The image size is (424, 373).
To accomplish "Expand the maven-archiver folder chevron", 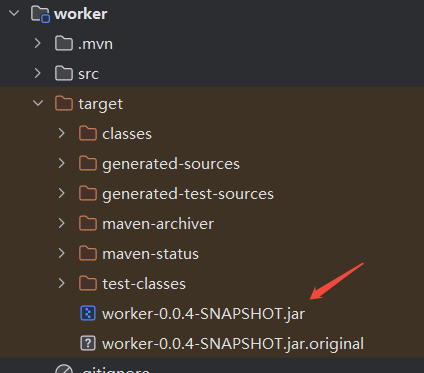I will point(62,223).
